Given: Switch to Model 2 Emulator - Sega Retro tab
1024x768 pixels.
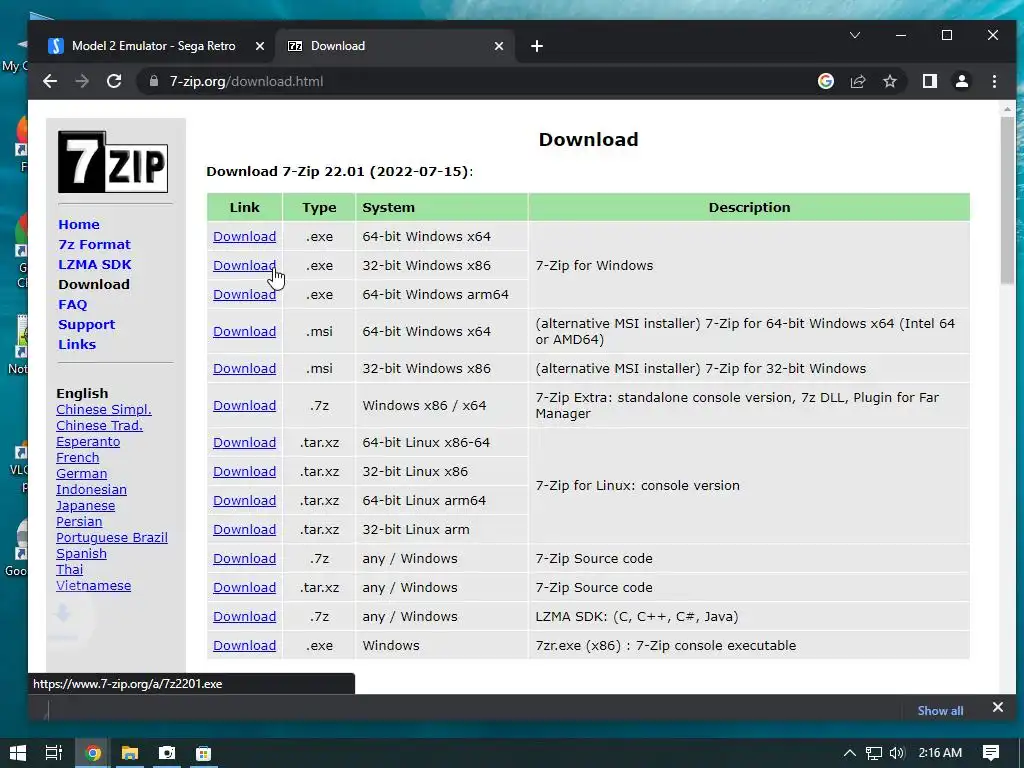Looking at the screenshot, I should coord(154,46).
